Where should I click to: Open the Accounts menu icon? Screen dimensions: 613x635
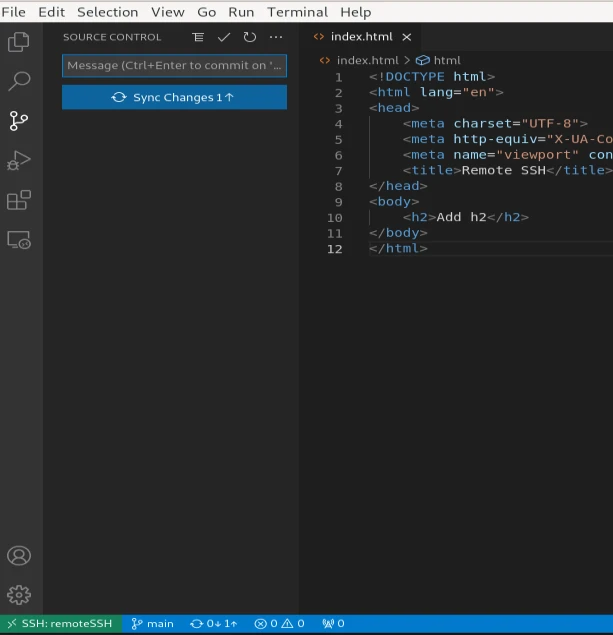coord(19,556)
